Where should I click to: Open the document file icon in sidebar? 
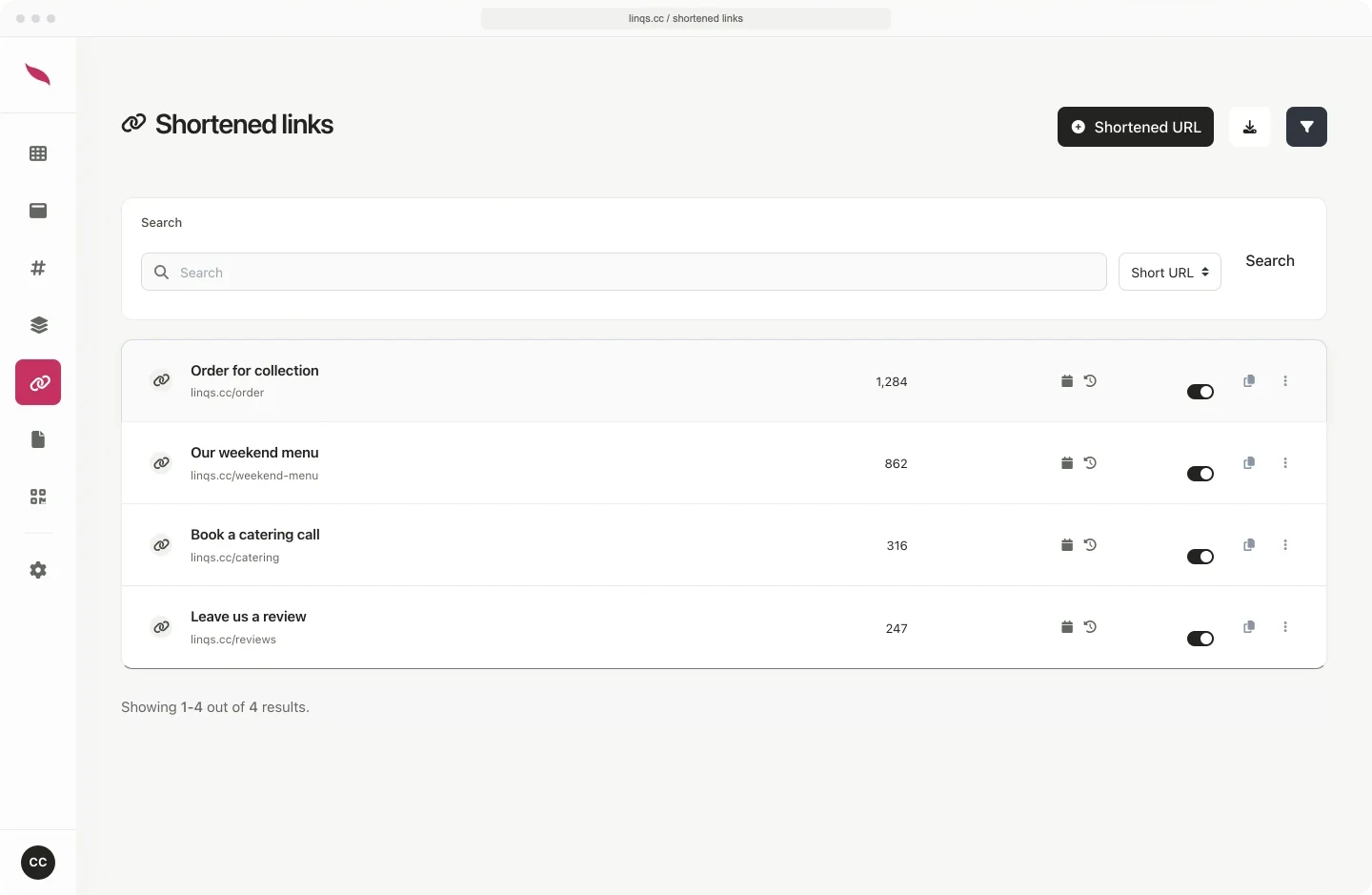click(x=38, y=439)
